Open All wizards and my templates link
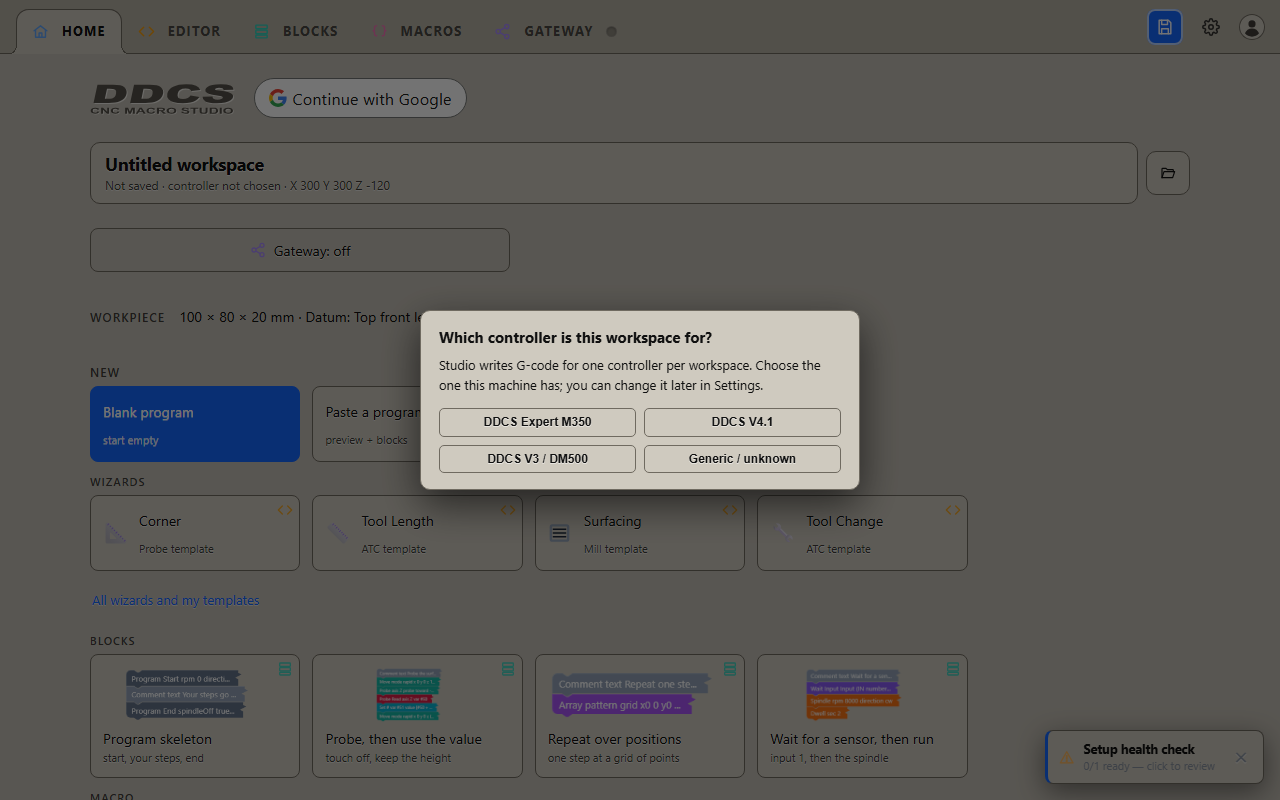Viewport: 1280px width, 800px height. [176, 600]
